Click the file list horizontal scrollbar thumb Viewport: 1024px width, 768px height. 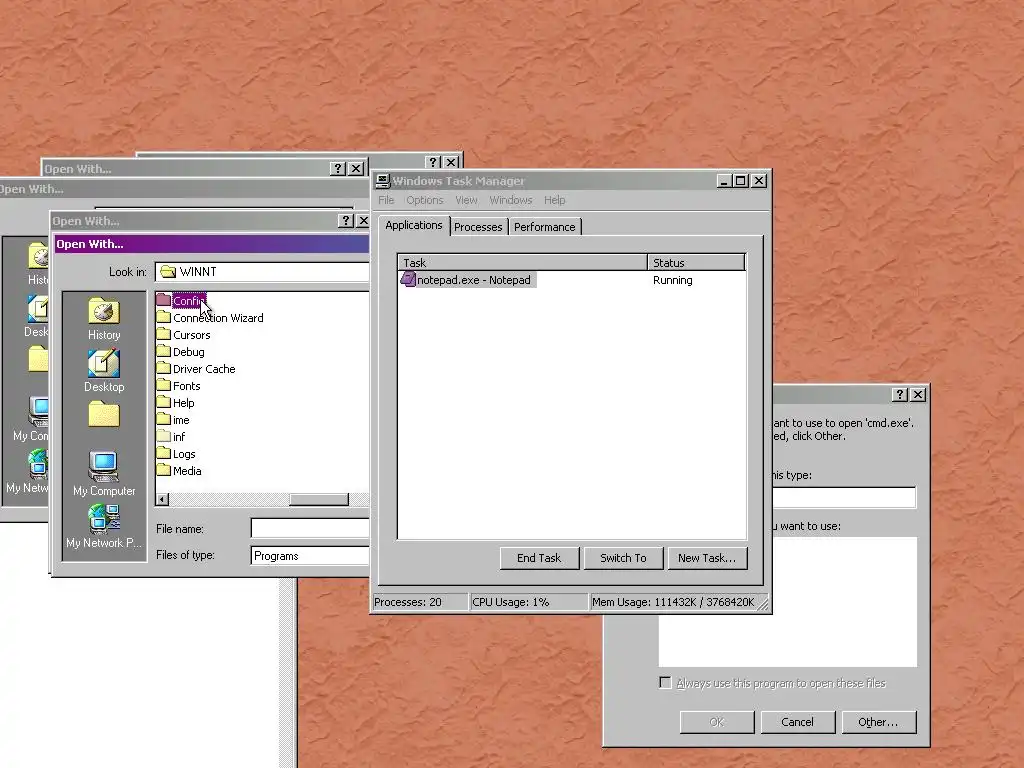[x=319, y=500]
